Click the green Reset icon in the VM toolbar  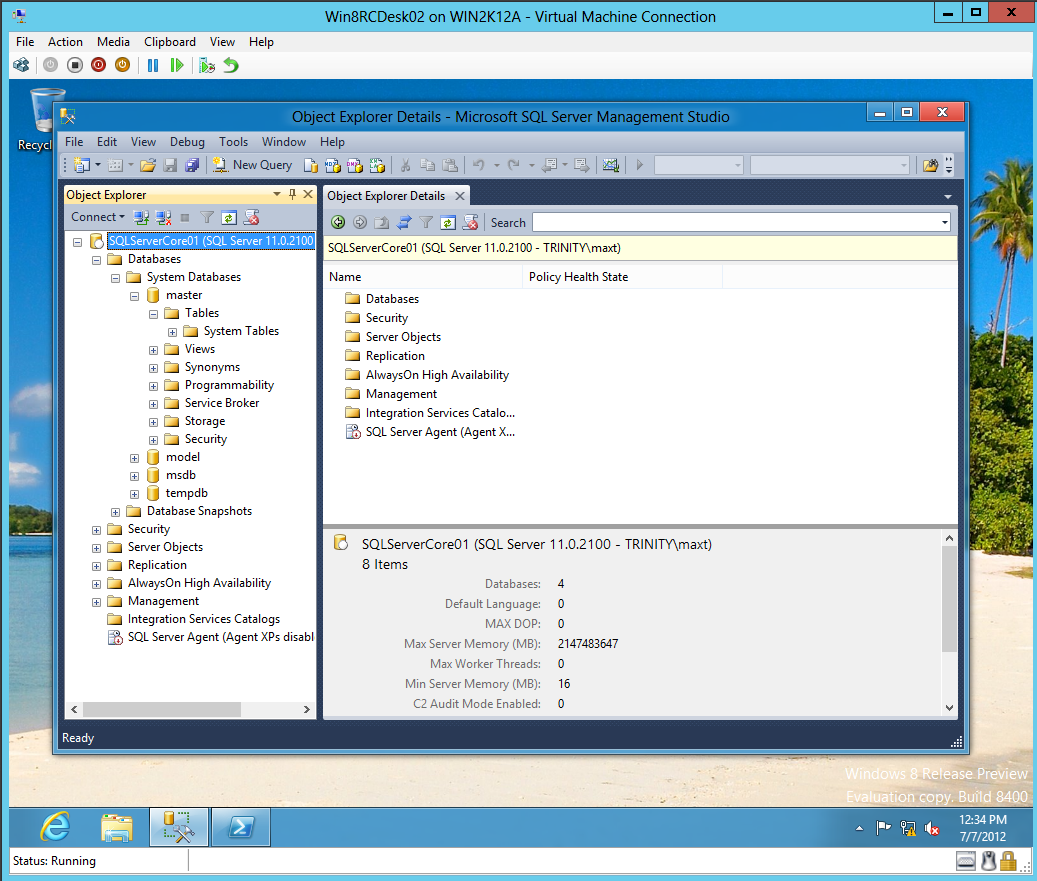[177, 65]
